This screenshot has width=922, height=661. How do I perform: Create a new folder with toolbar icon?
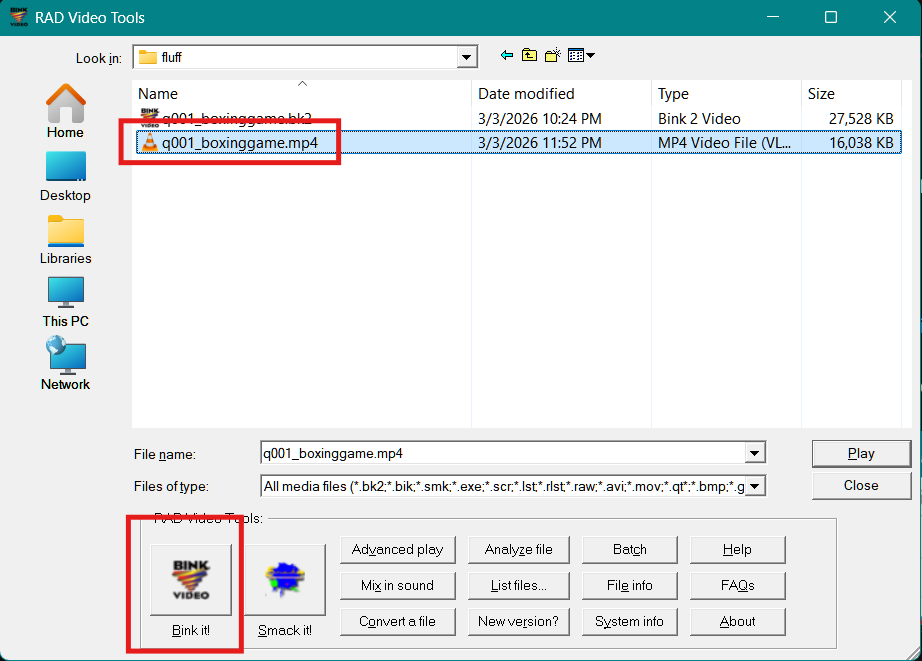(x=553, y=55)
